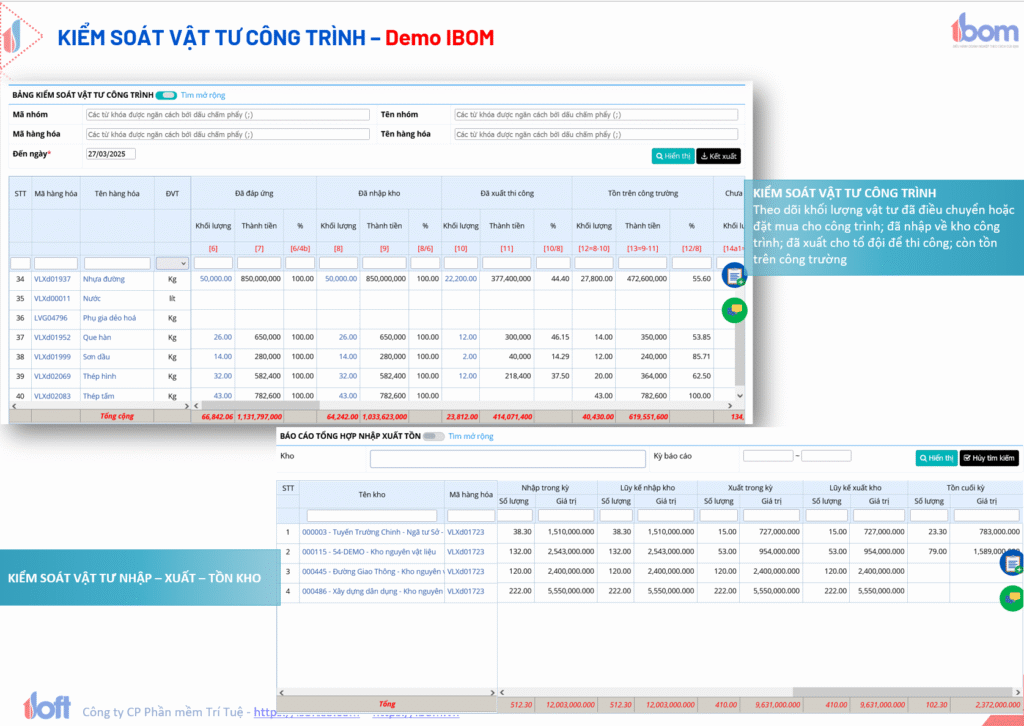Viewport: 1024px width, 726px height.
Task: Click the Kho search input field
Action: click(x=507, y=458)
